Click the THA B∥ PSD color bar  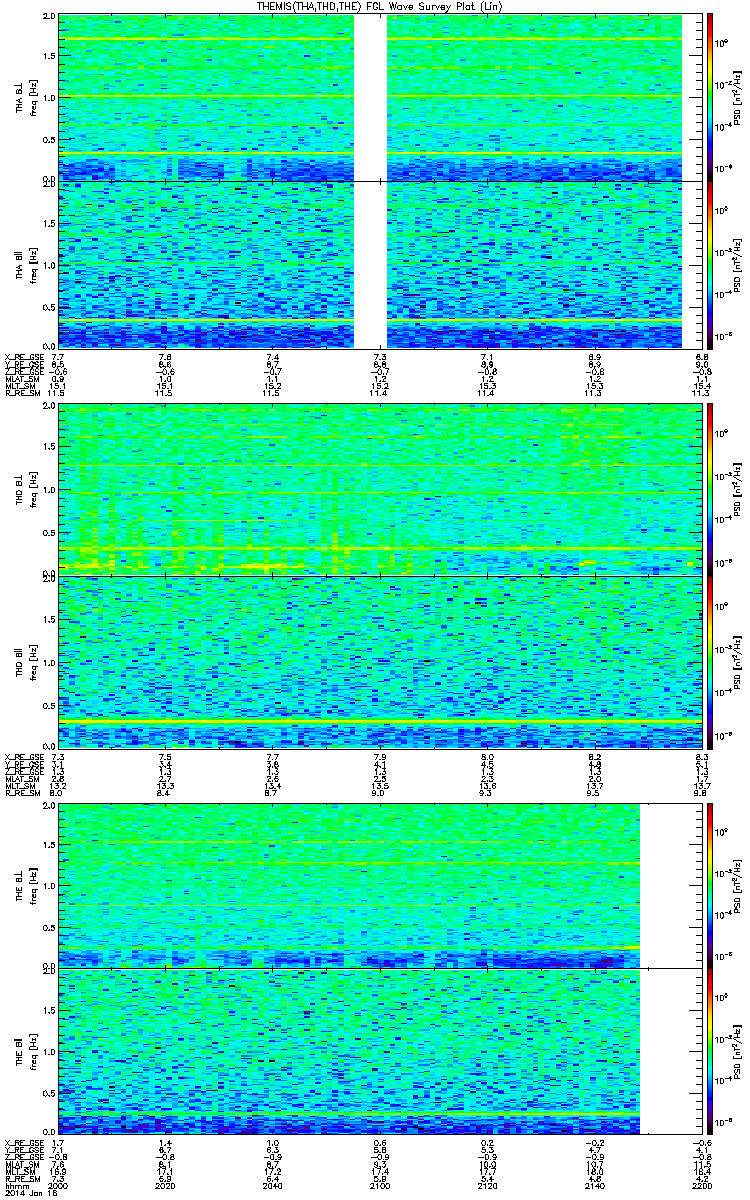click(x=711, y=264)
